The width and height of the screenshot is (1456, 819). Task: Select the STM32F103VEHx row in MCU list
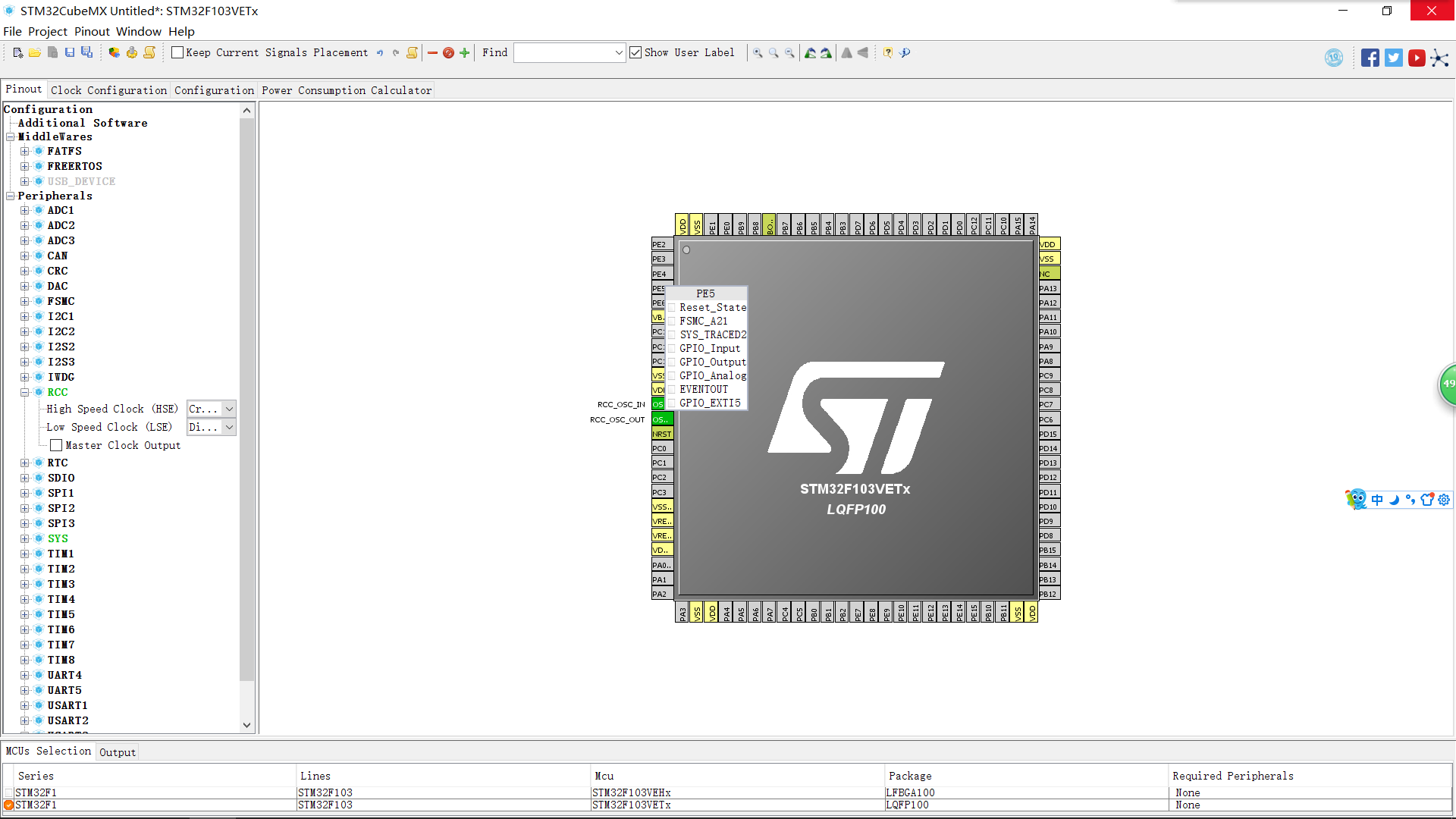click(x=727, y=792)
